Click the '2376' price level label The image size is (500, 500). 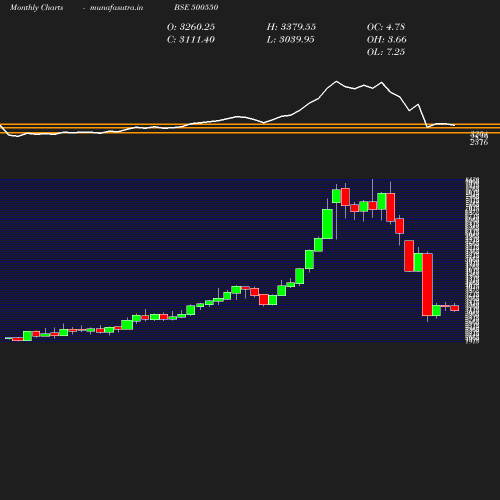click(x=479, y=143)
